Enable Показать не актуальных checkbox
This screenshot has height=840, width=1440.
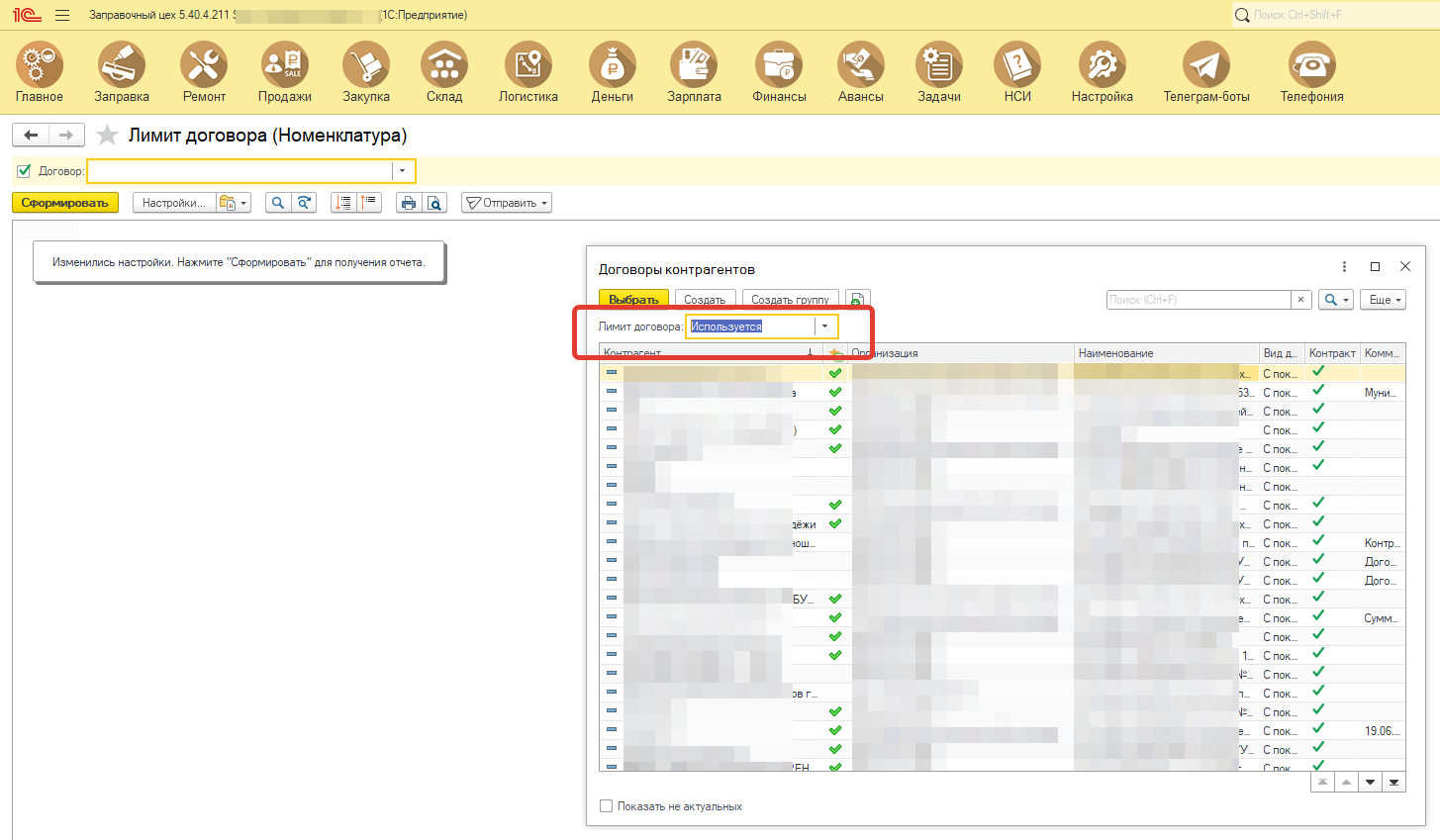607,806
